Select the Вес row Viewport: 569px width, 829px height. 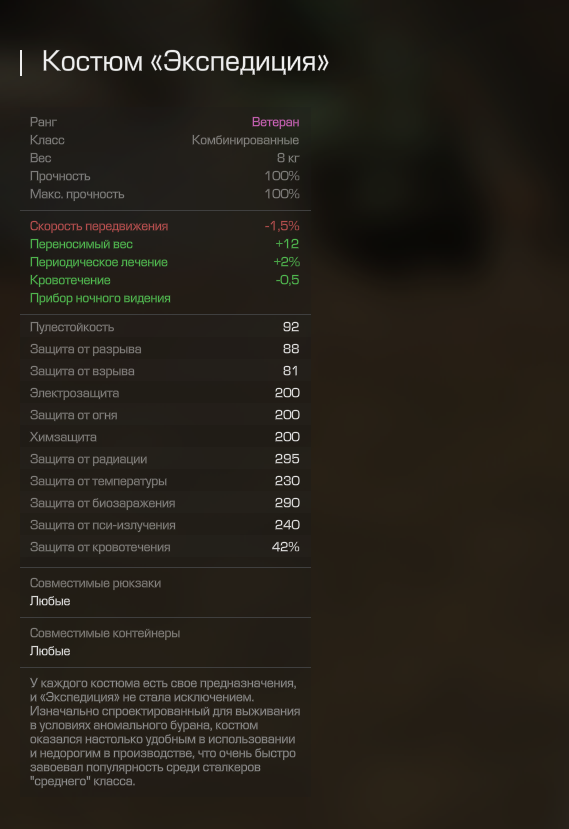[165, 158]
